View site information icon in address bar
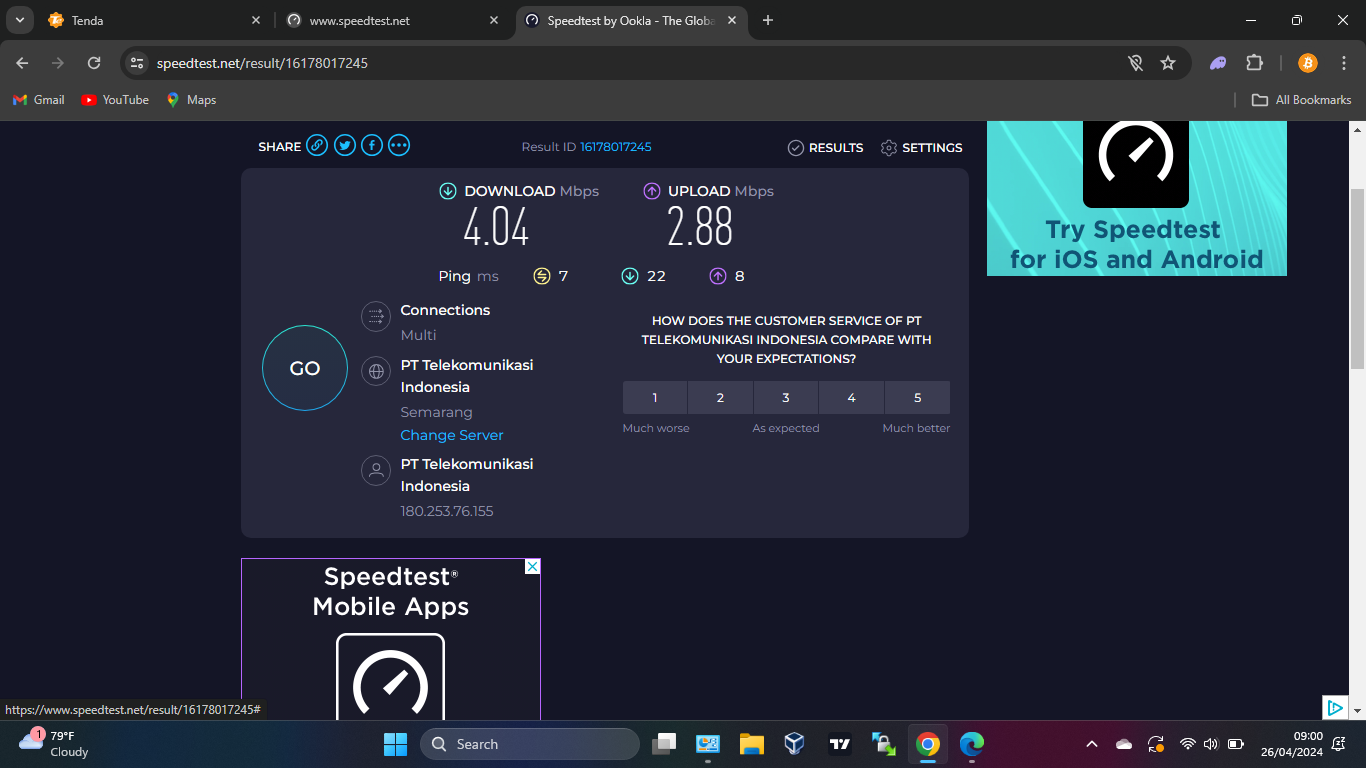The width and height of the screenshot is (1366, 768). [138, 63]
